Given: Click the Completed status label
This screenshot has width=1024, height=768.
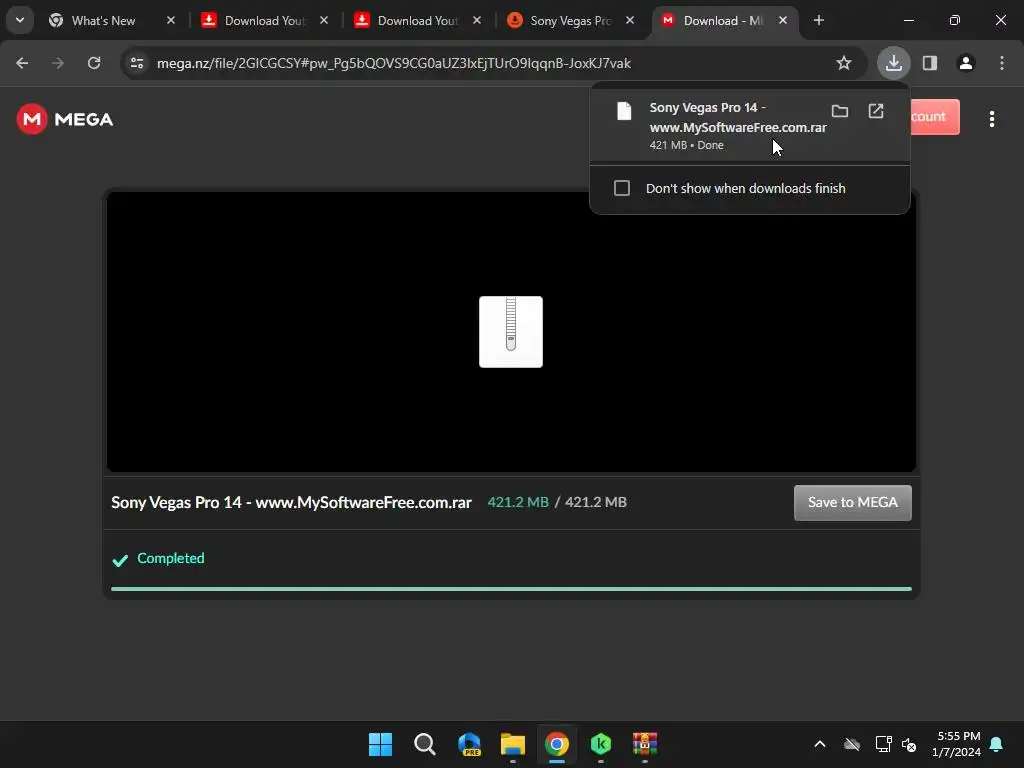Looking at the screenshot, I should (170, 558).
